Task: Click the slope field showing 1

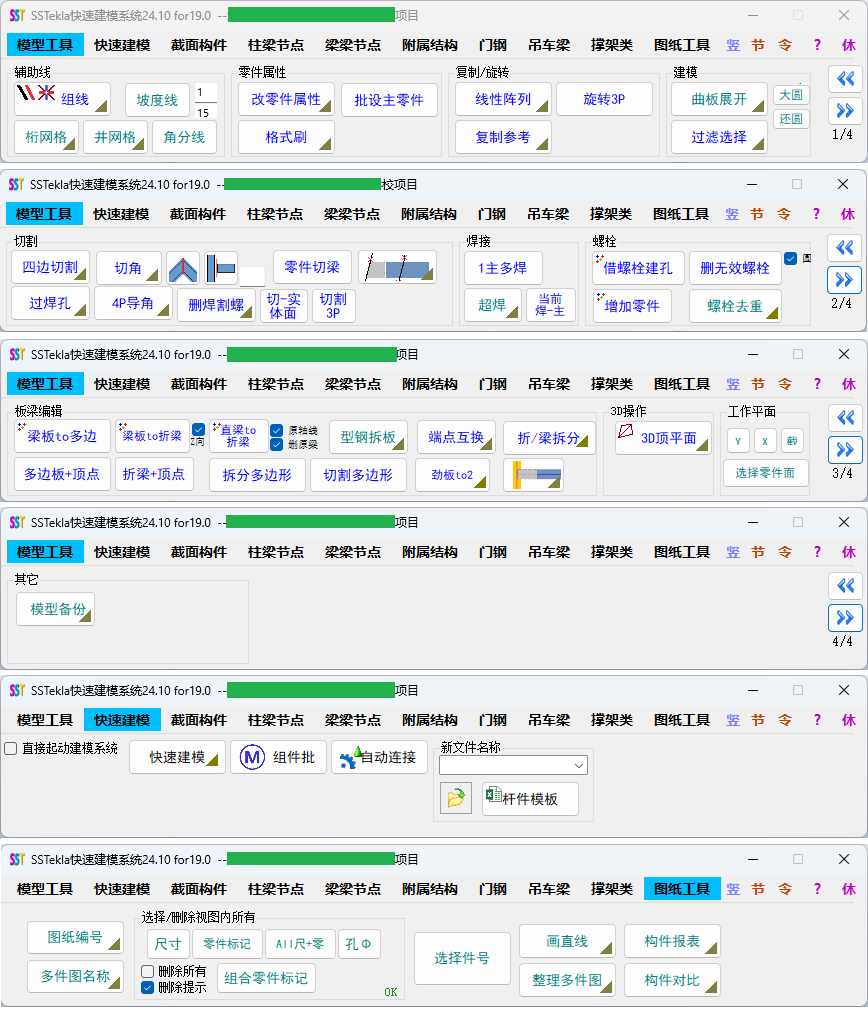Action: 206,92
